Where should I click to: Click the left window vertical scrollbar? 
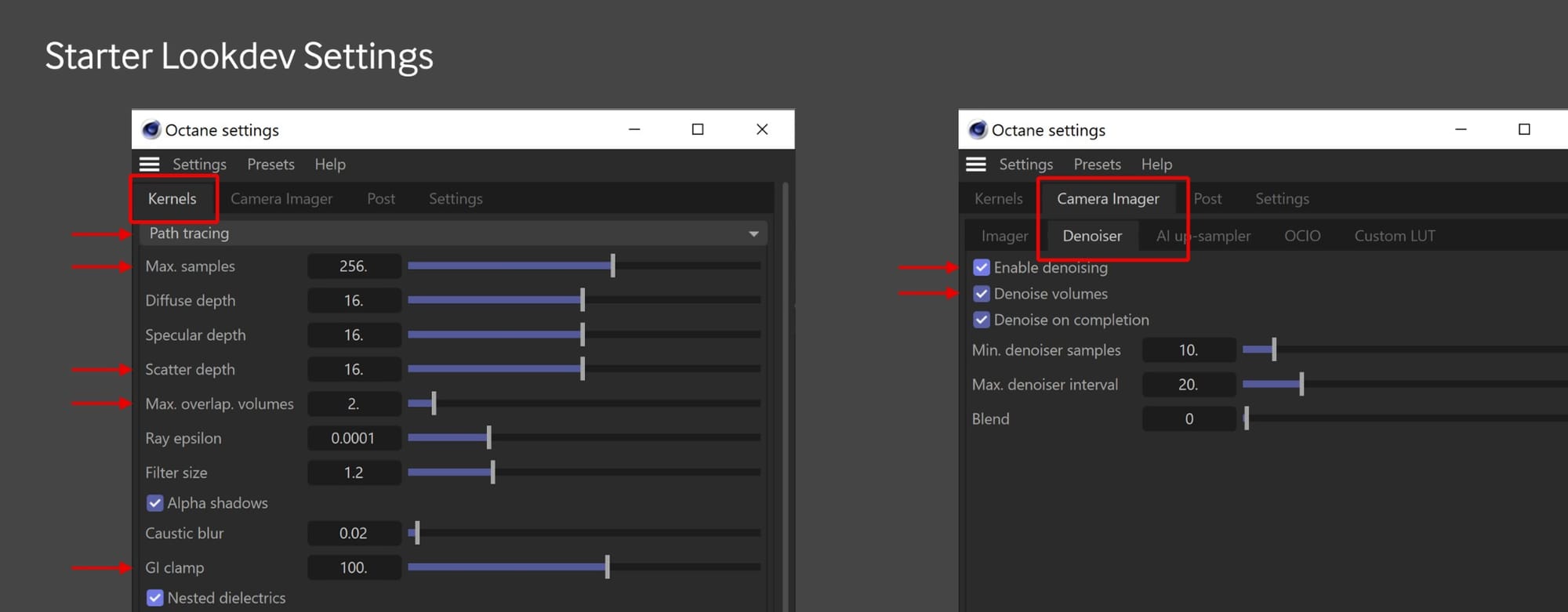pos(786,397)
